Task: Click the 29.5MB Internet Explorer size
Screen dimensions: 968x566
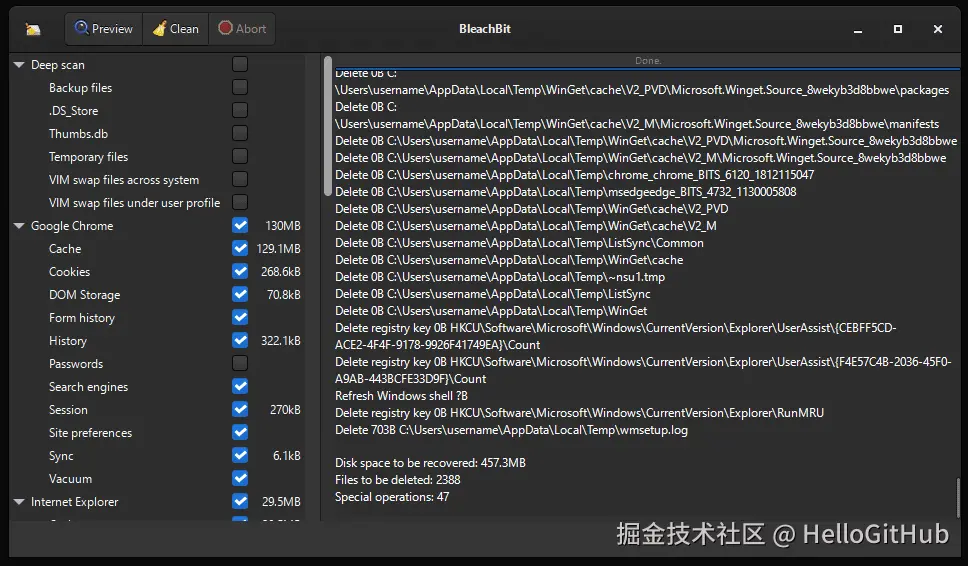Action: (x=281, y=502)
